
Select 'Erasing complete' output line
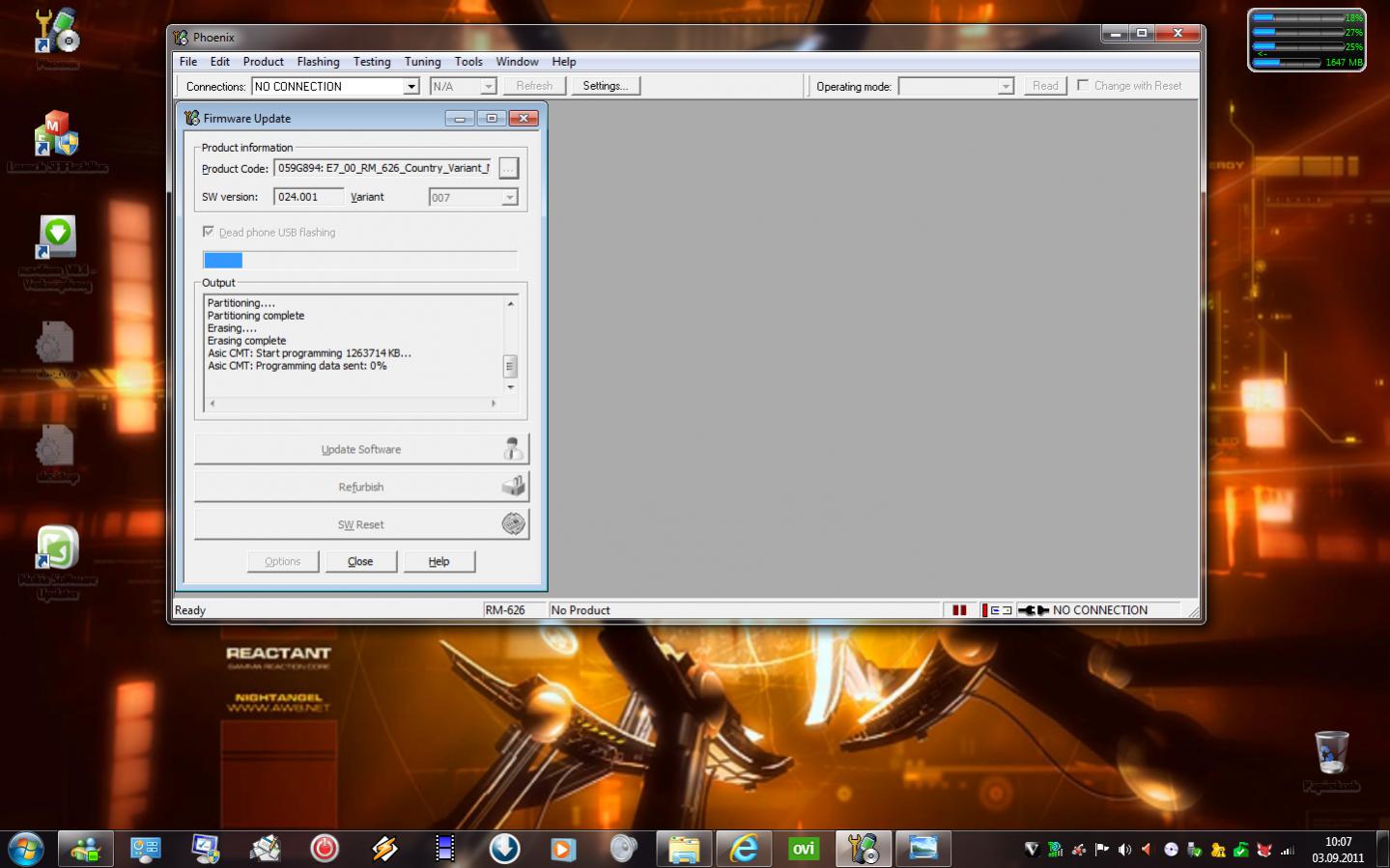click(x=247, y=341)
